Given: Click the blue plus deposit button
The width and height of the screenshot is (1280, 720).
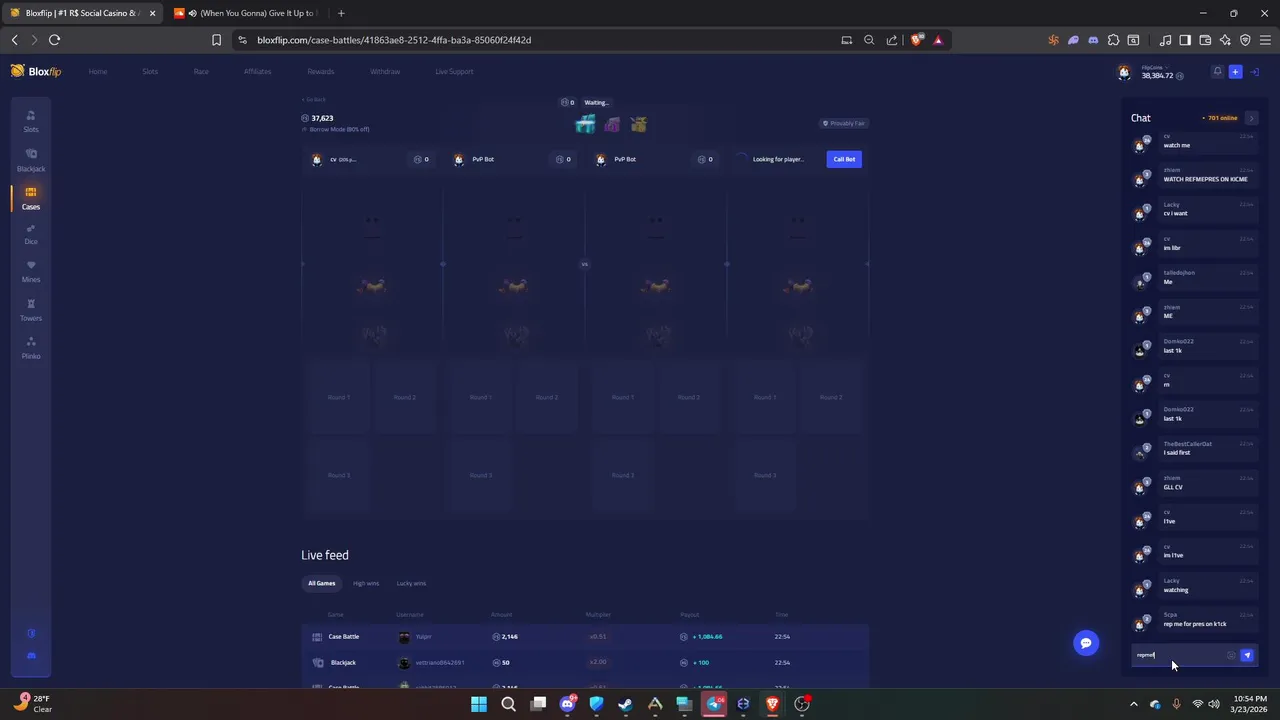Looking at the screenshot, I should point(1235,72).
